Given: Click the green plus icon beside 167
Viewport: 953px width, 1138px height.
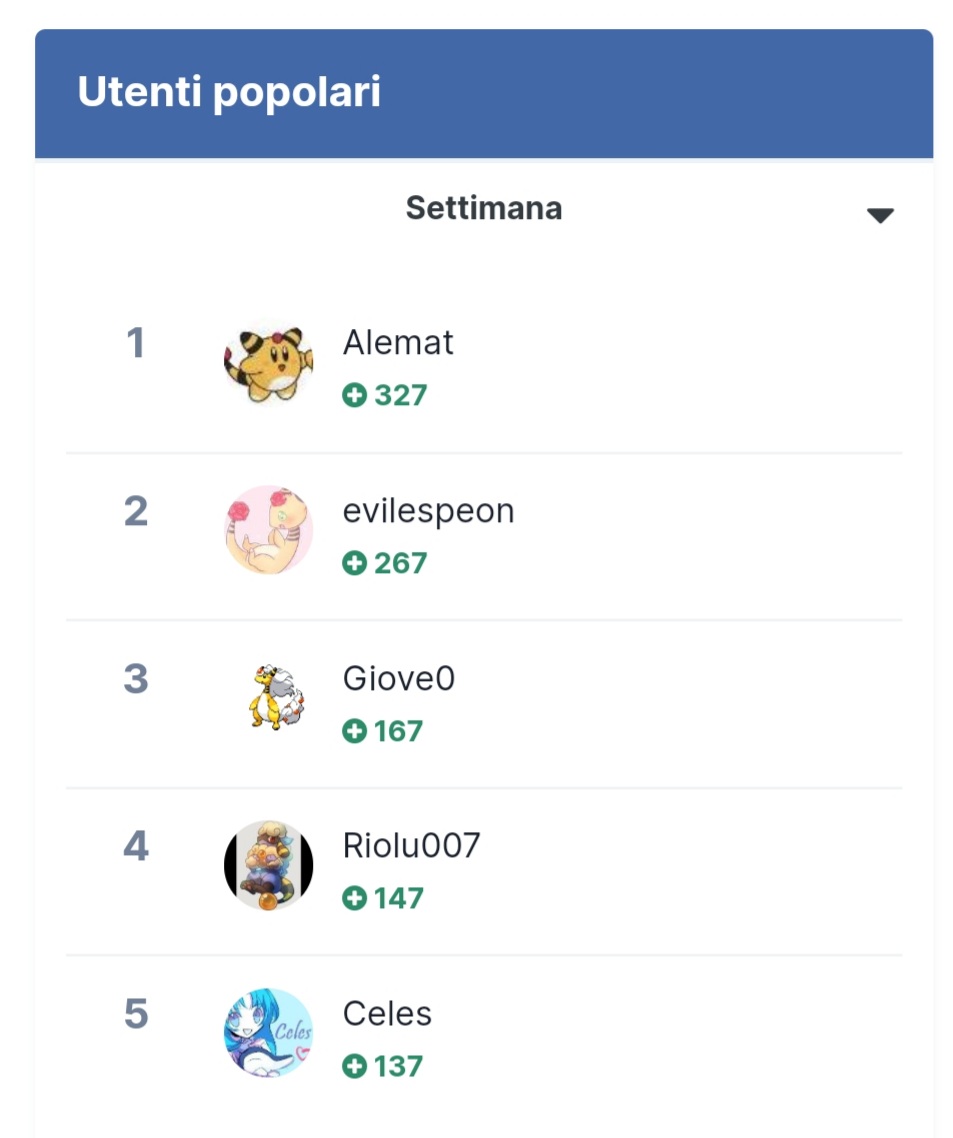Looking at the screenshot, I should [354, 732].
